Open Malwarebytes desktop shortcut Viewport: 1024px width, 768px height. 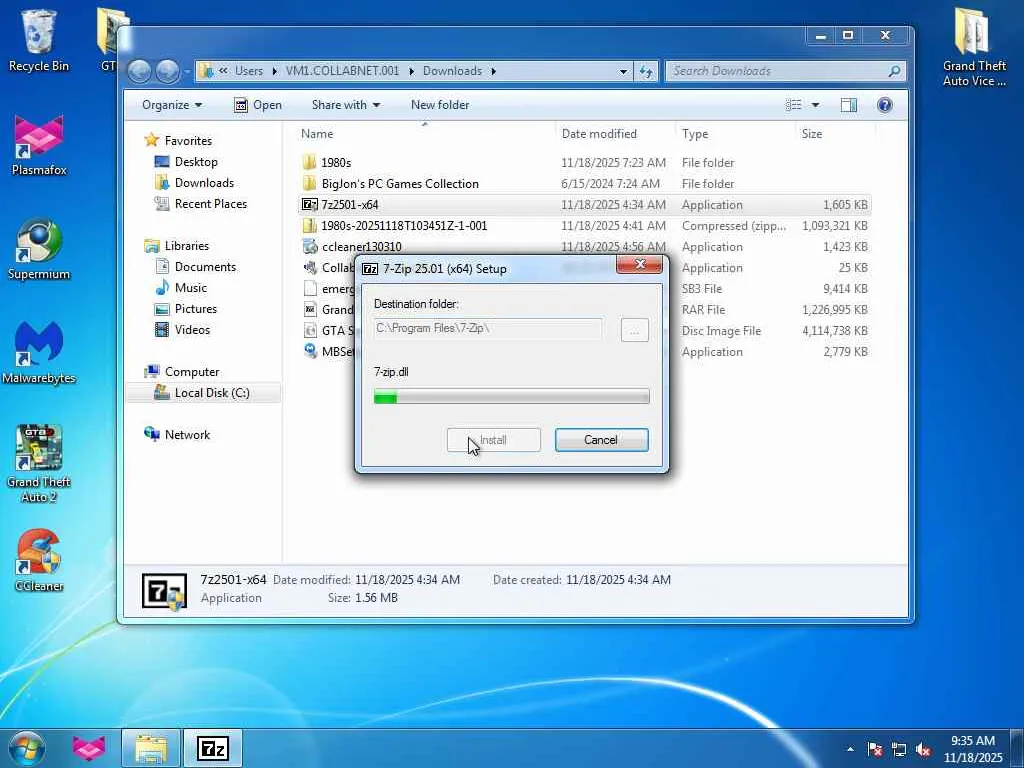(x=39, y=353)
